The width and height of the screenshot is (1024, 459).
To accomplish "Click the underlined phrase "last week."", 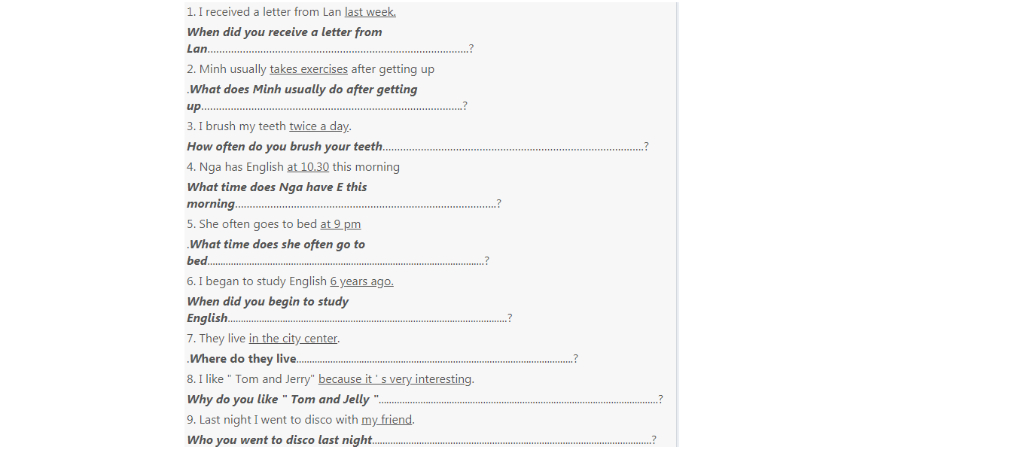I will click(370, 12).
